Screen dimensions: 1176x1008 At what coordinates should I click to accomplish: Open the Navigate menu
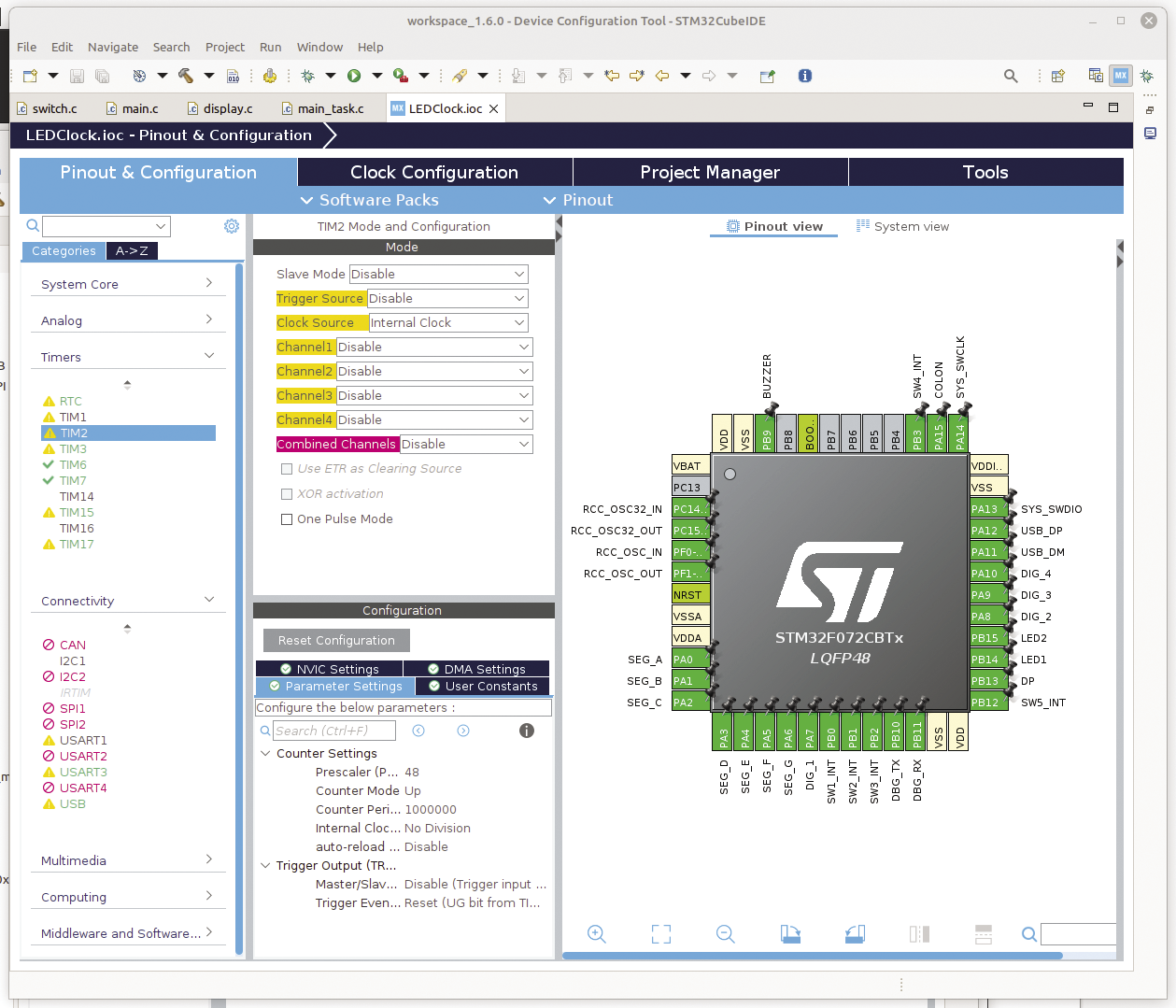113,47
